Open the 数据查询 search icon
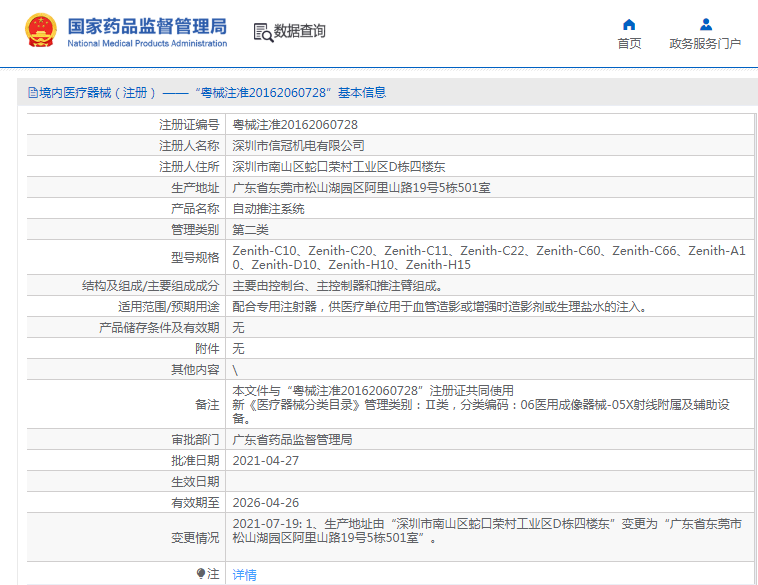Image resolution: width=758 pixels, height=585 pixels. click(263, 32)
